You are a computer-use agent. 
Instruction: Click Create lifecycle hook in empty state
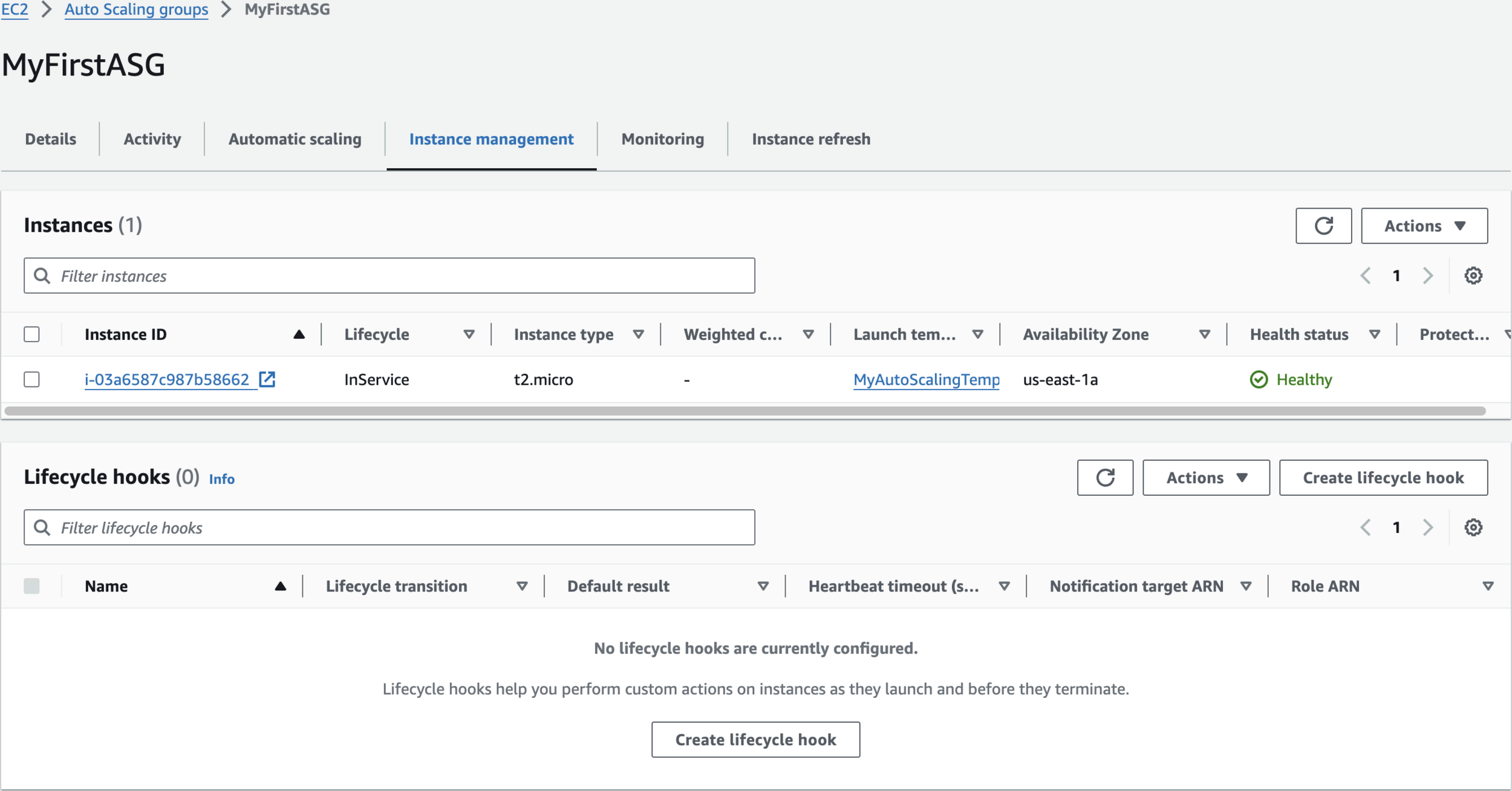pos(755,739)
